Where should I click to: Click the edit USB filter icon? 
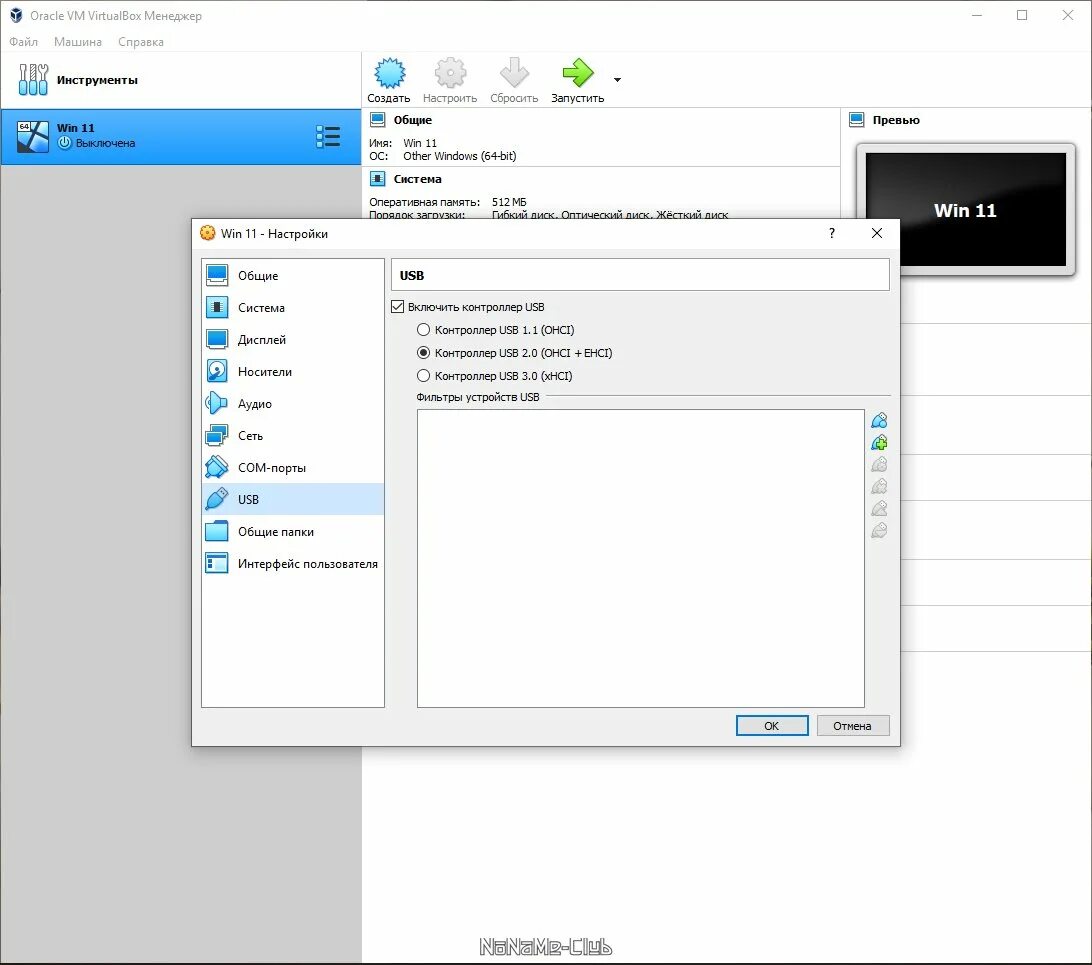tap(880, 464)
